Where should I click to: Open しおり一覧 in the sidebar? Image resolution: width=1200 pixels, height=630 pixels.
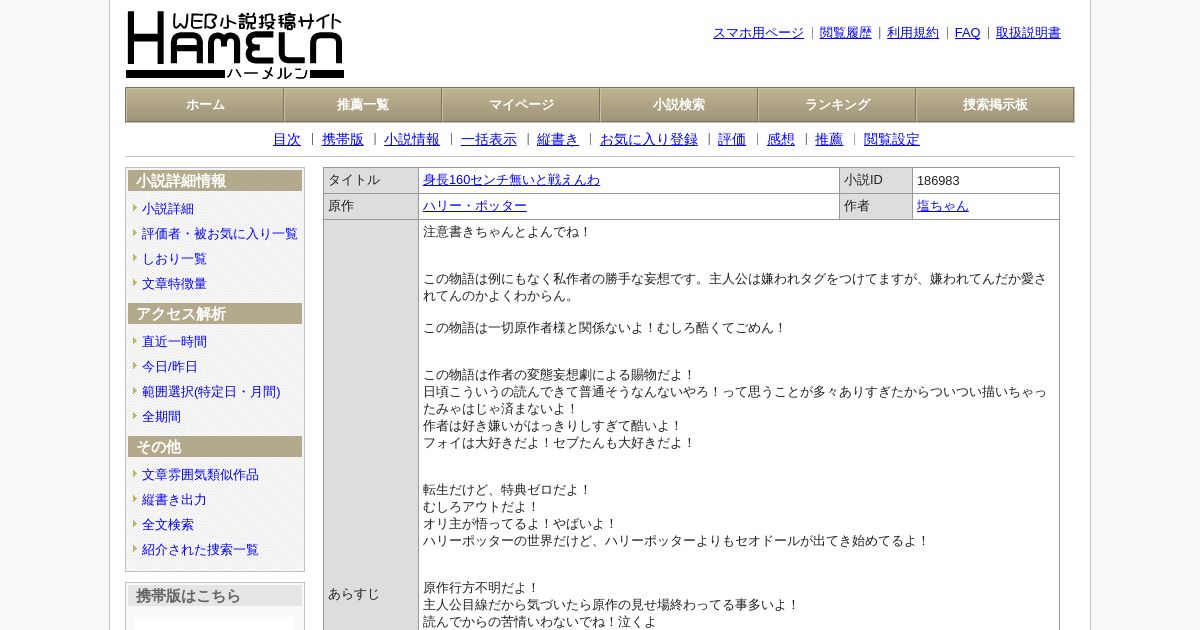tap(174, 259)
